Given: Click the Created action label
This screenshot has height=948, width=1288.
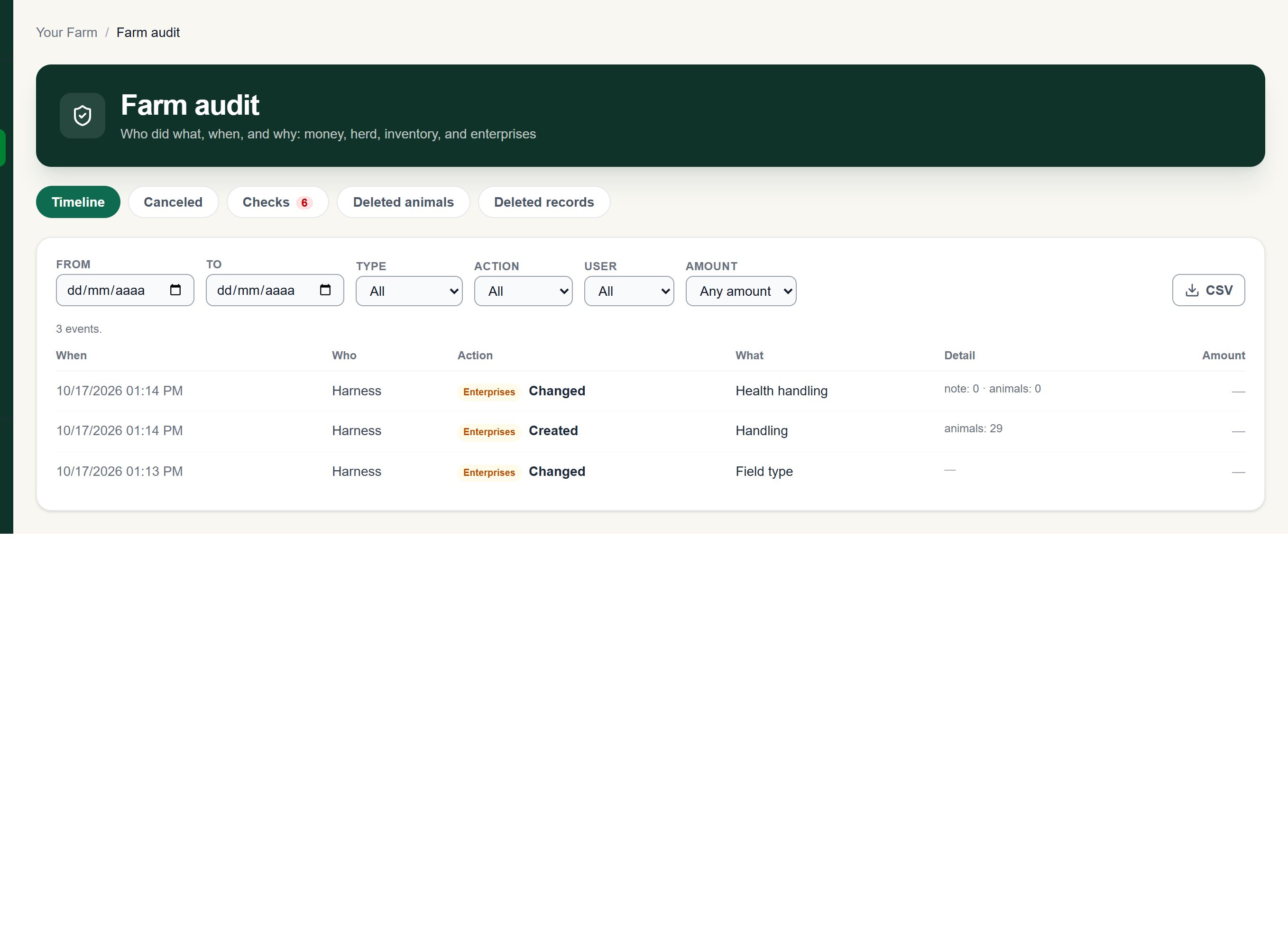Looking at the screenshot, I should tap(553, 430).
